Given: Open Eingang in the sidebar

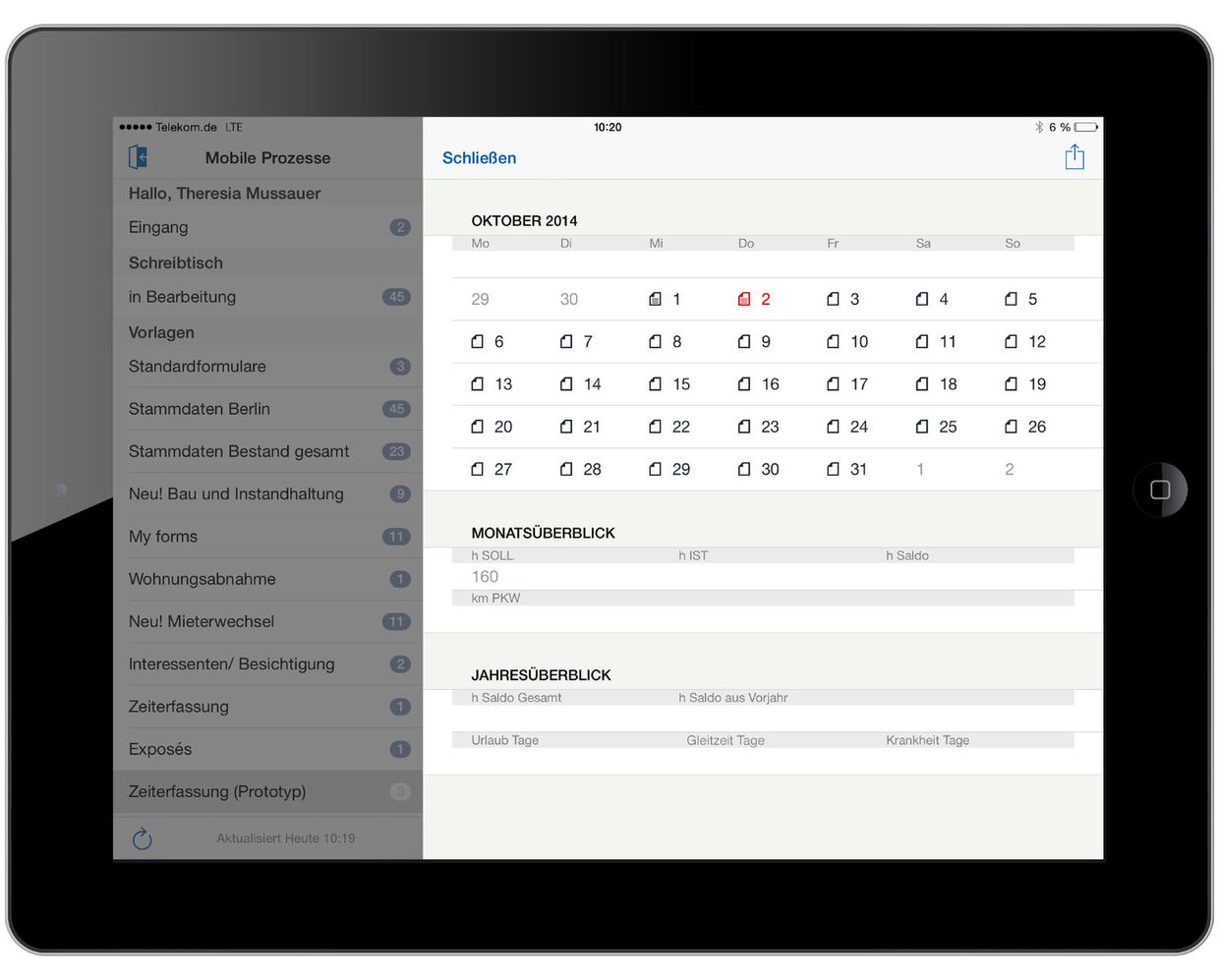Looking at the screenshot, I should pos(158,227).
